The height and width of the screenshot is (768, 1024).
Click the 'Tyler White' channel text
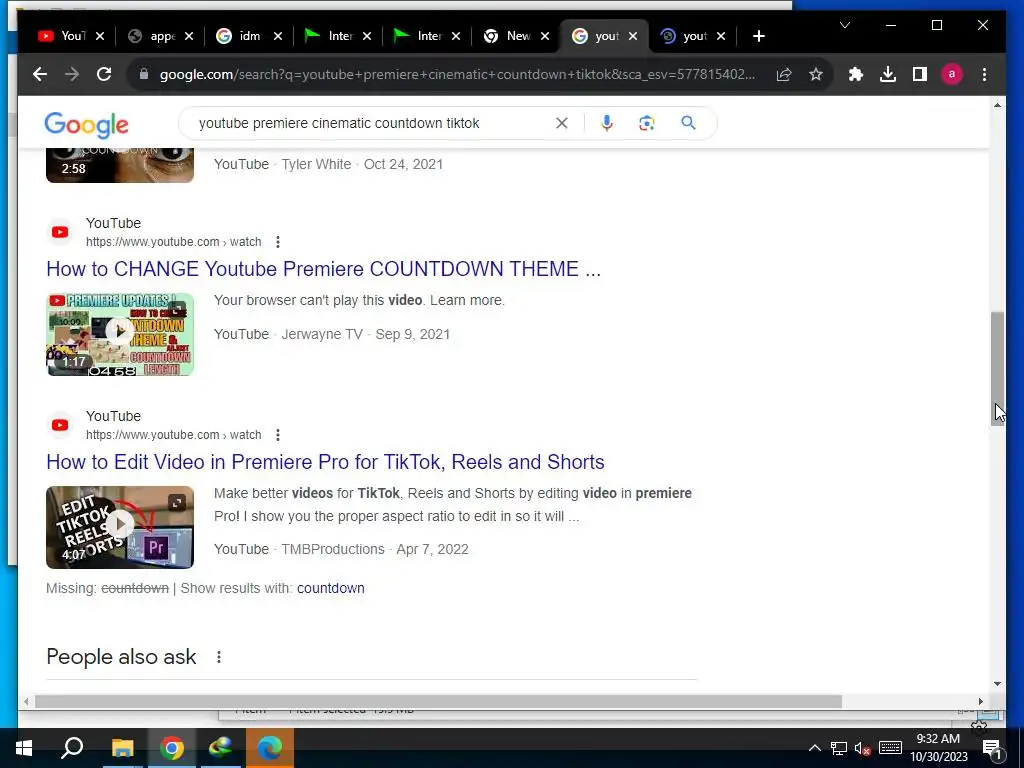tap(316, 164)
